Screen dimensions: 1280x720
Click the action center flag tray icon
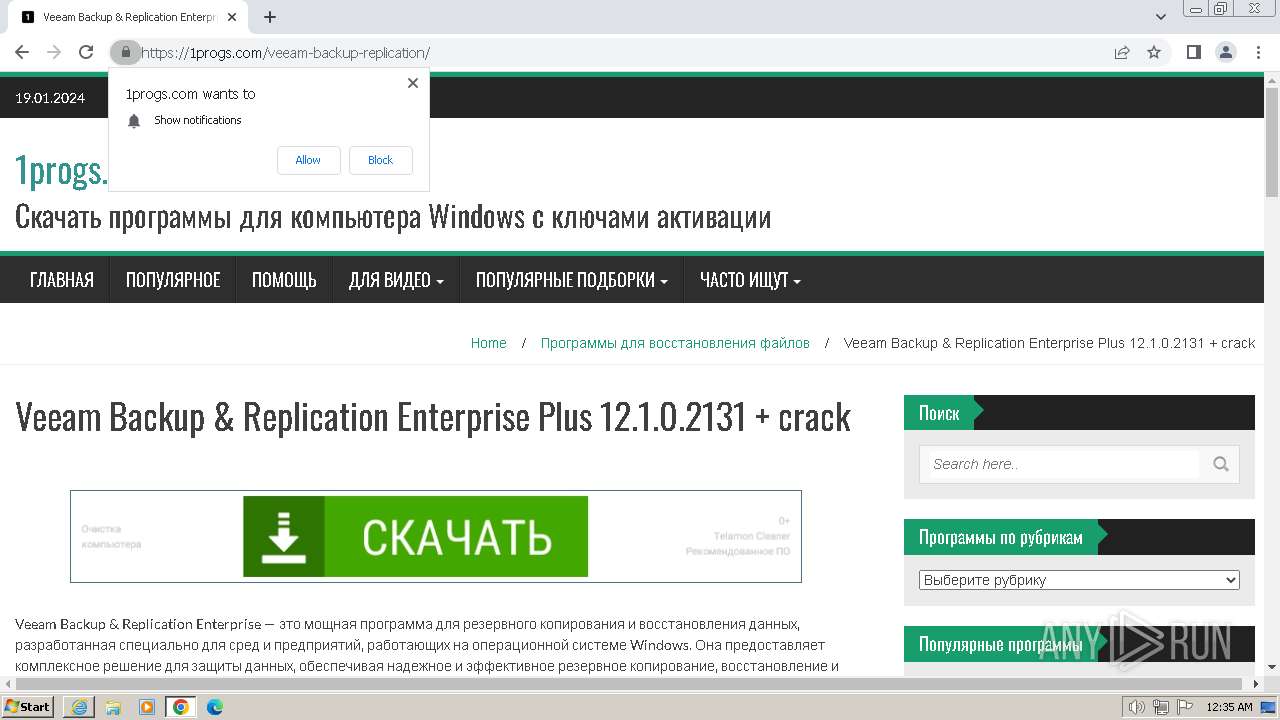(1185, 707)
